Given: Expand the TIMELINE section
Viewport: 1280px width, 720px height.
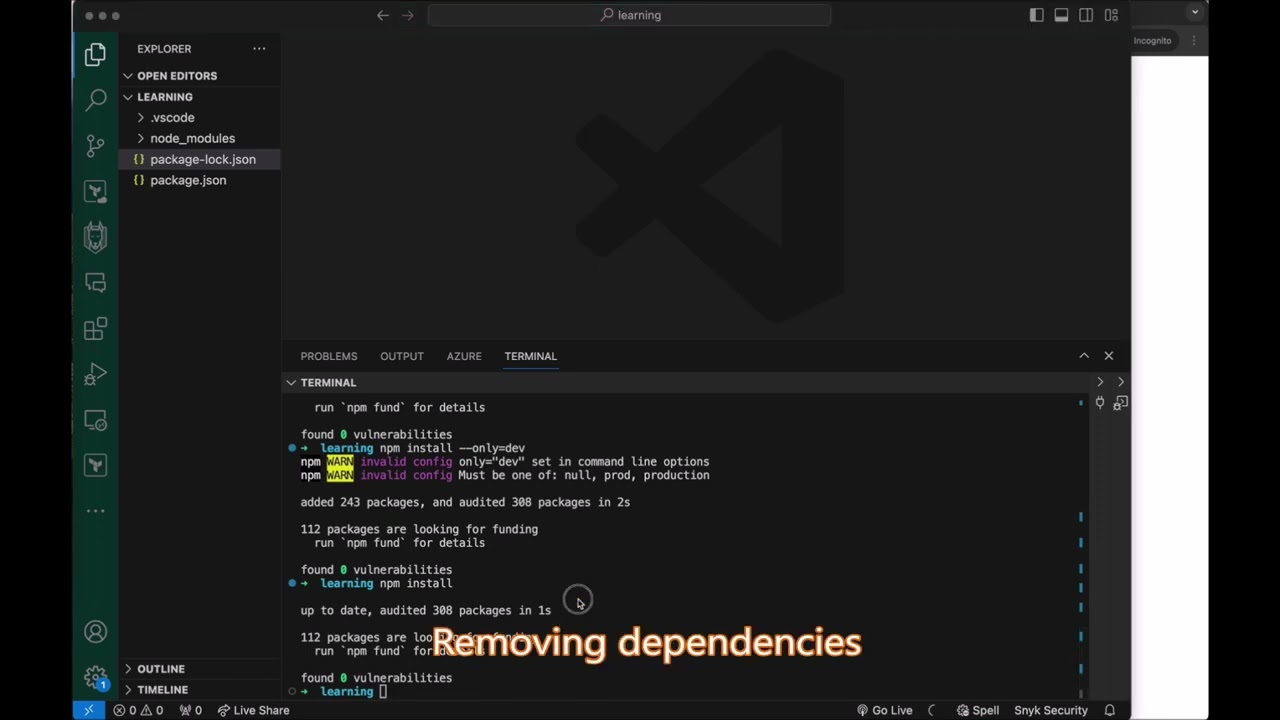Looking at the screenshot, I should (162, 690).
